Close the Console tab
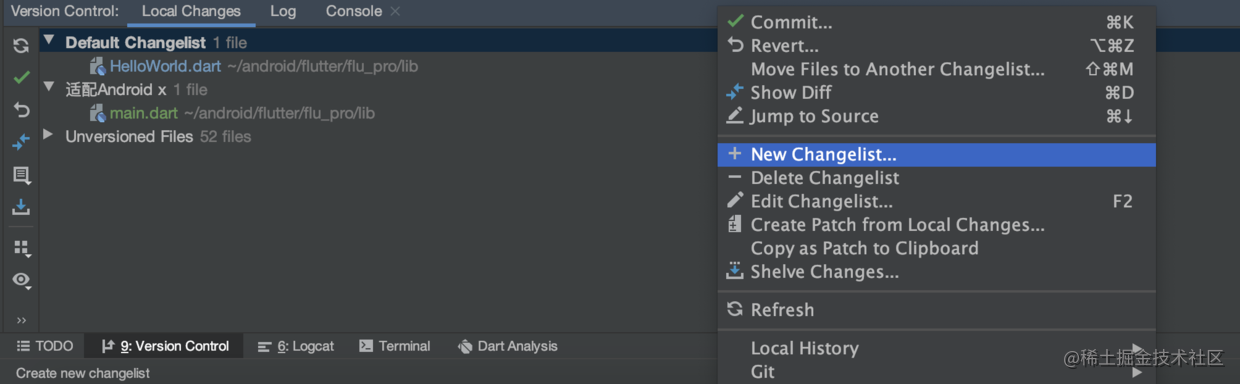 [395, 12]
